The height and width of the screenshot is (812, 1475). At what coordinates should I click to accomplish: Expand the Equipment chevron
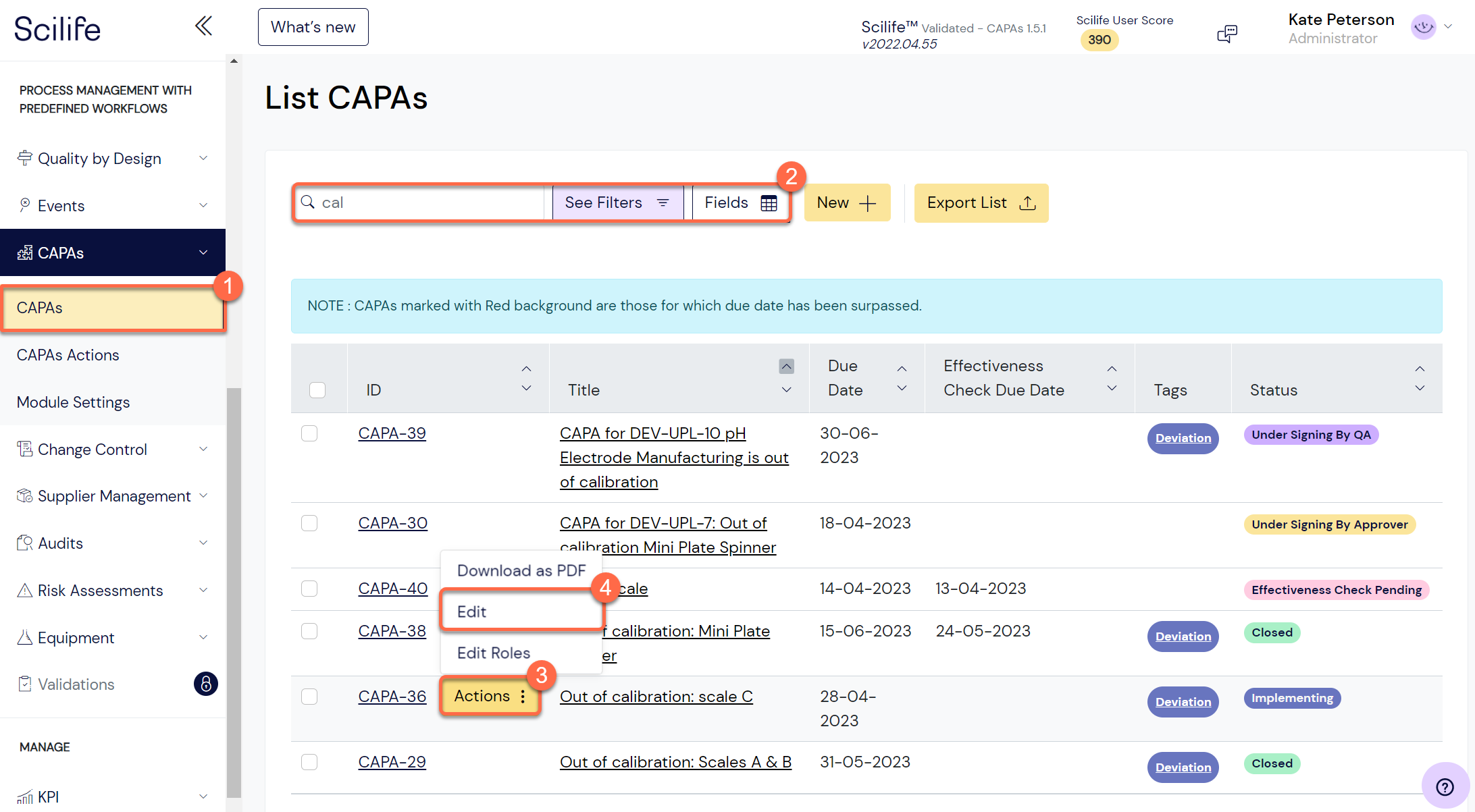click(203, 637)
